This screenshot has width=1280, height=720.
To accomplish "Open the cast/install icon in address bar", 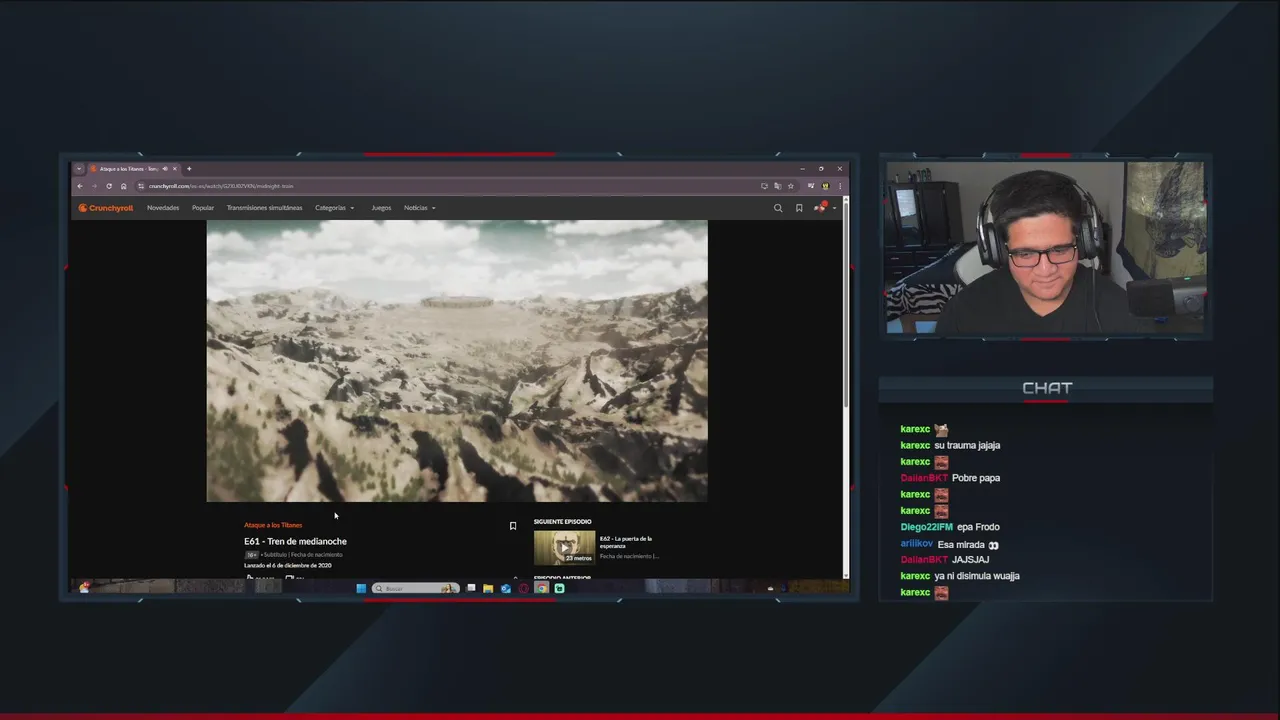I will (764, 186).
